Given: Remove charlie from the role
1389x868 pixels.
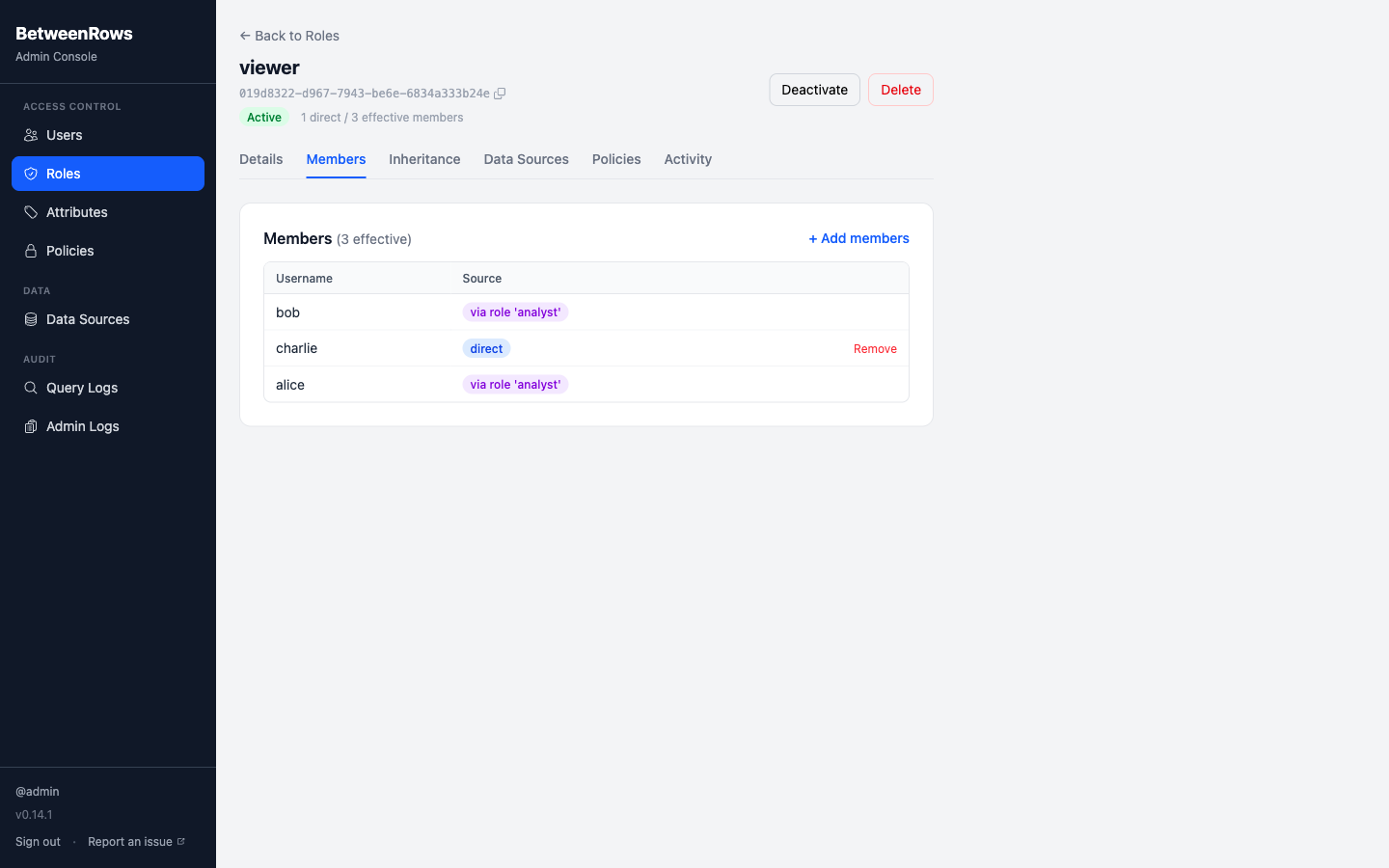Looking at the screenshot, I should pos(874,348).
